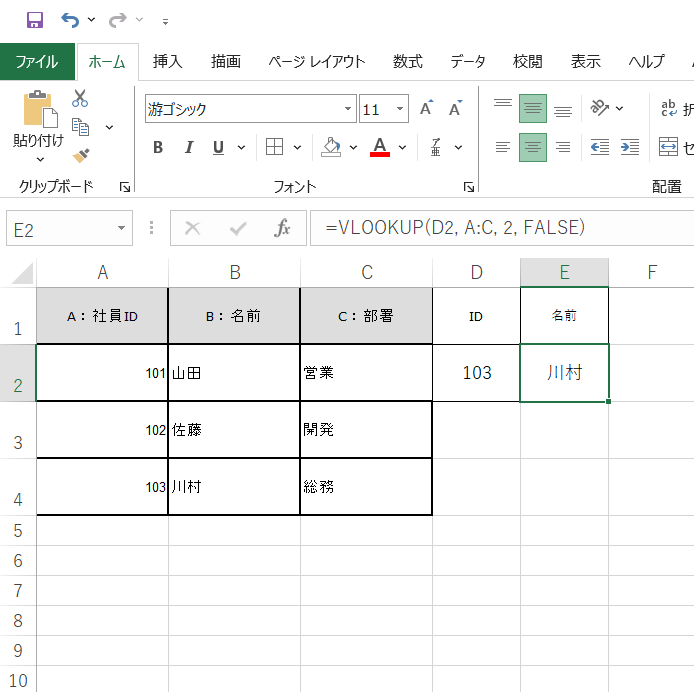The image size is (694, 692).
Task: Select cell D2 containing 103
Action: point(476,373)
